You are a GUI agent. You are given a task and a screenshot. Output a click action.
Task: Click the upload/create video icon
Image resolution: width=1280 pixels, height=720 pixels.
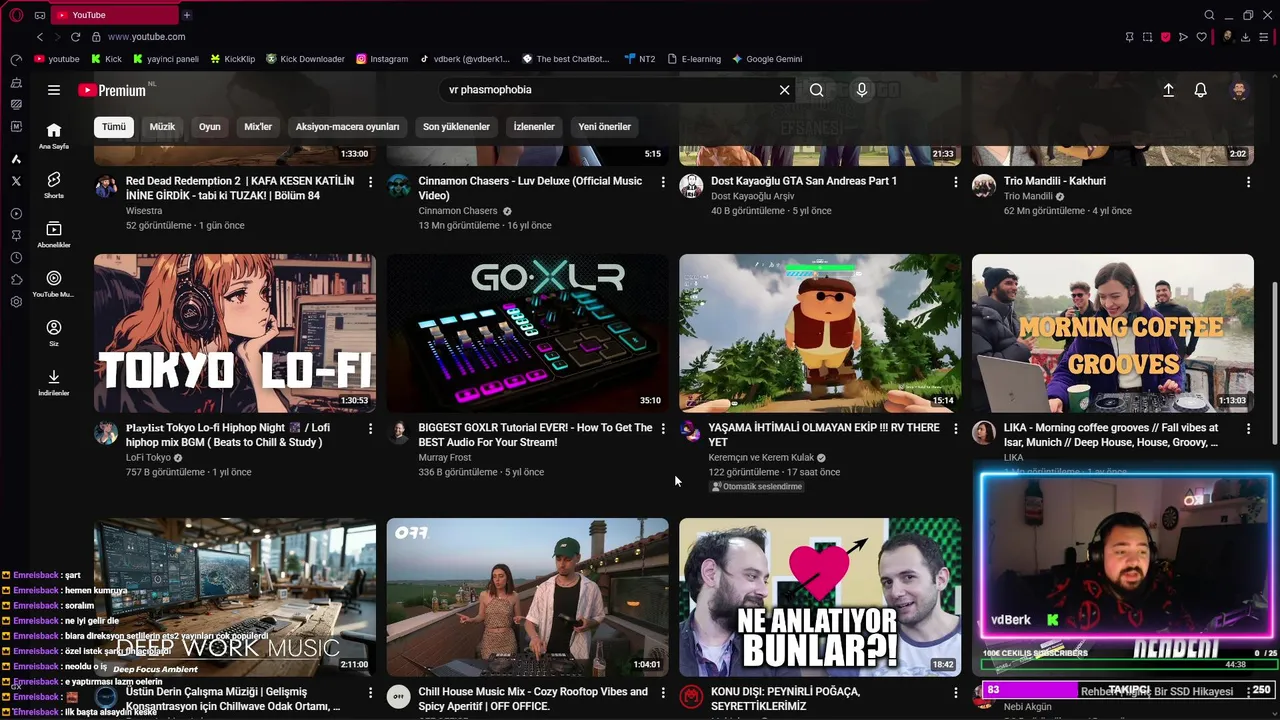click(1168, 90)
